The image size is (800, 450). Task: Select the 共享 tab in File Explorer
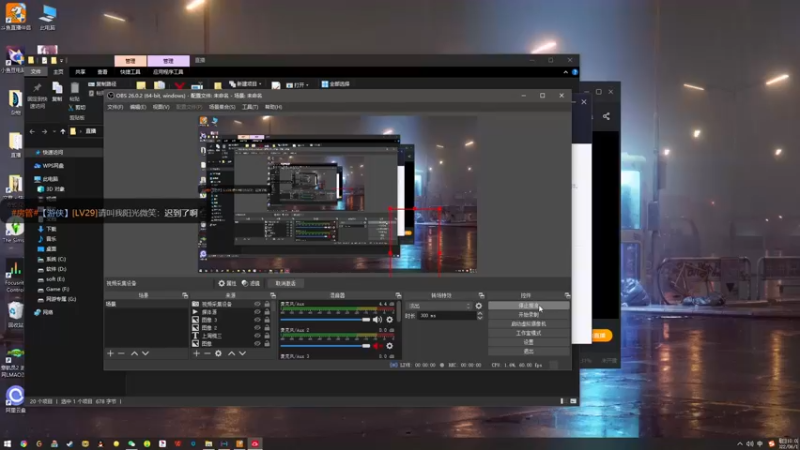click(81, 72)
